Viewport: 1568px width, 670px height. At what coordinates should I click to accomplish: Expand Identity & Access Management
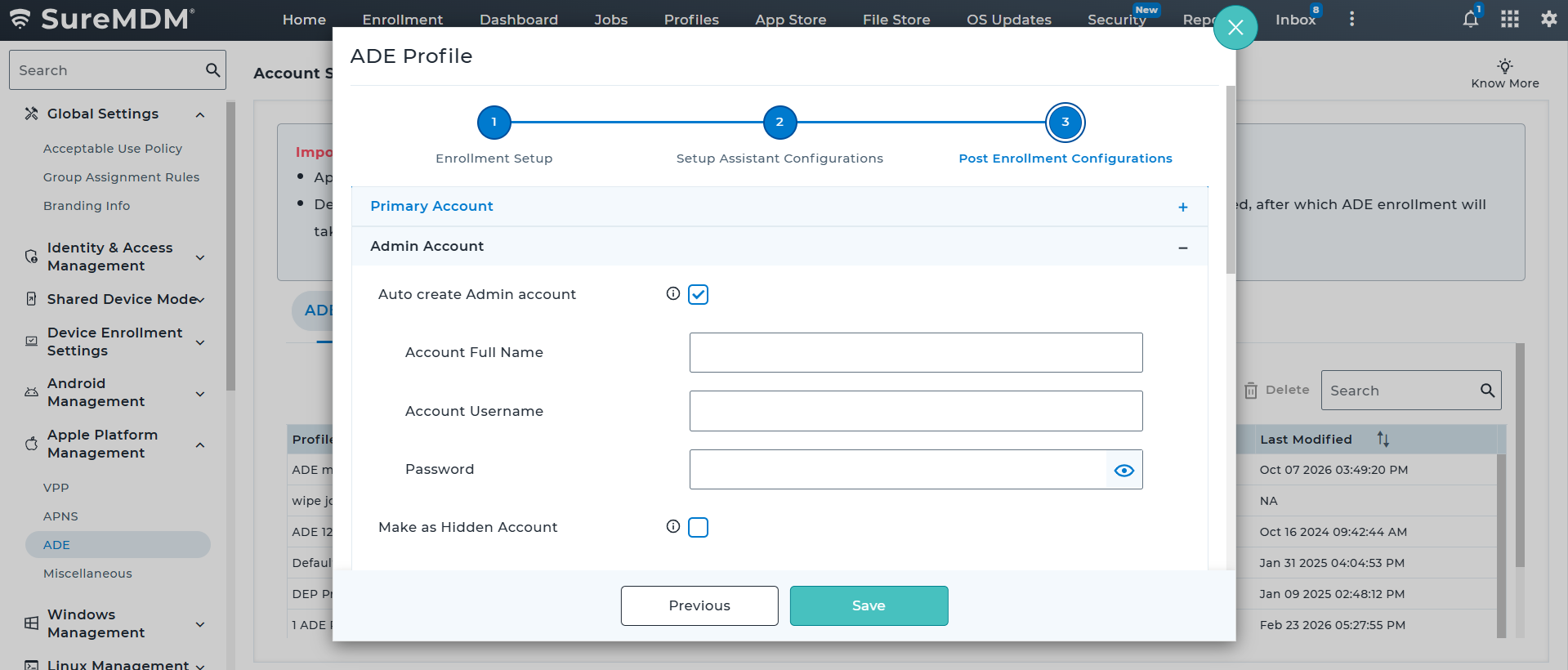[200, 257]
